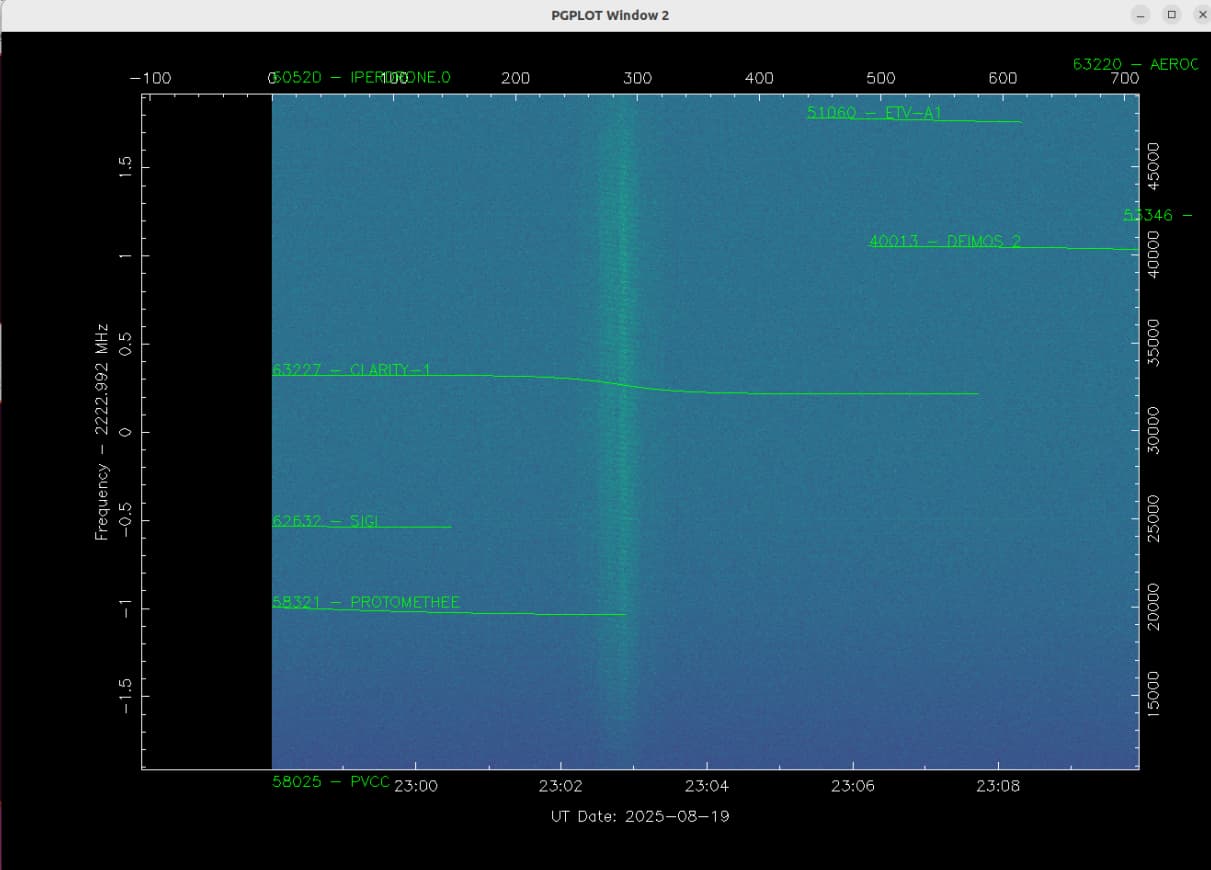Select the 63227 CLARITY-1 satellite label

(x=351, y=370)
